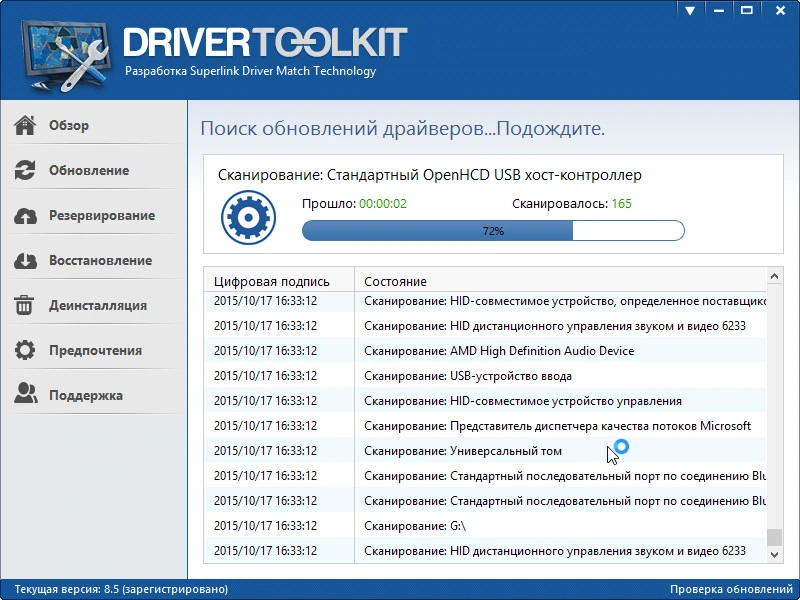Click the blue scanning gear icon
The image size is (800, 600).
coord(248,217)
